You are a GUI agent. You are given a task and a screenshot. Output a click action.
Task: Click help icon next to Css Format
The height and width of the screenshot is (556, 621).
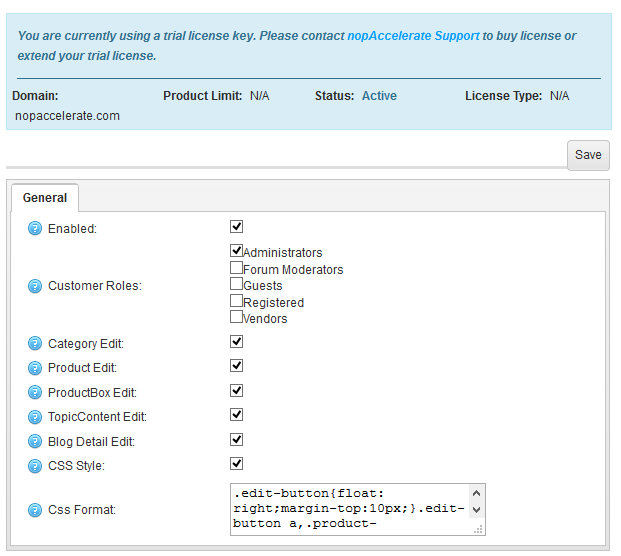35,510
